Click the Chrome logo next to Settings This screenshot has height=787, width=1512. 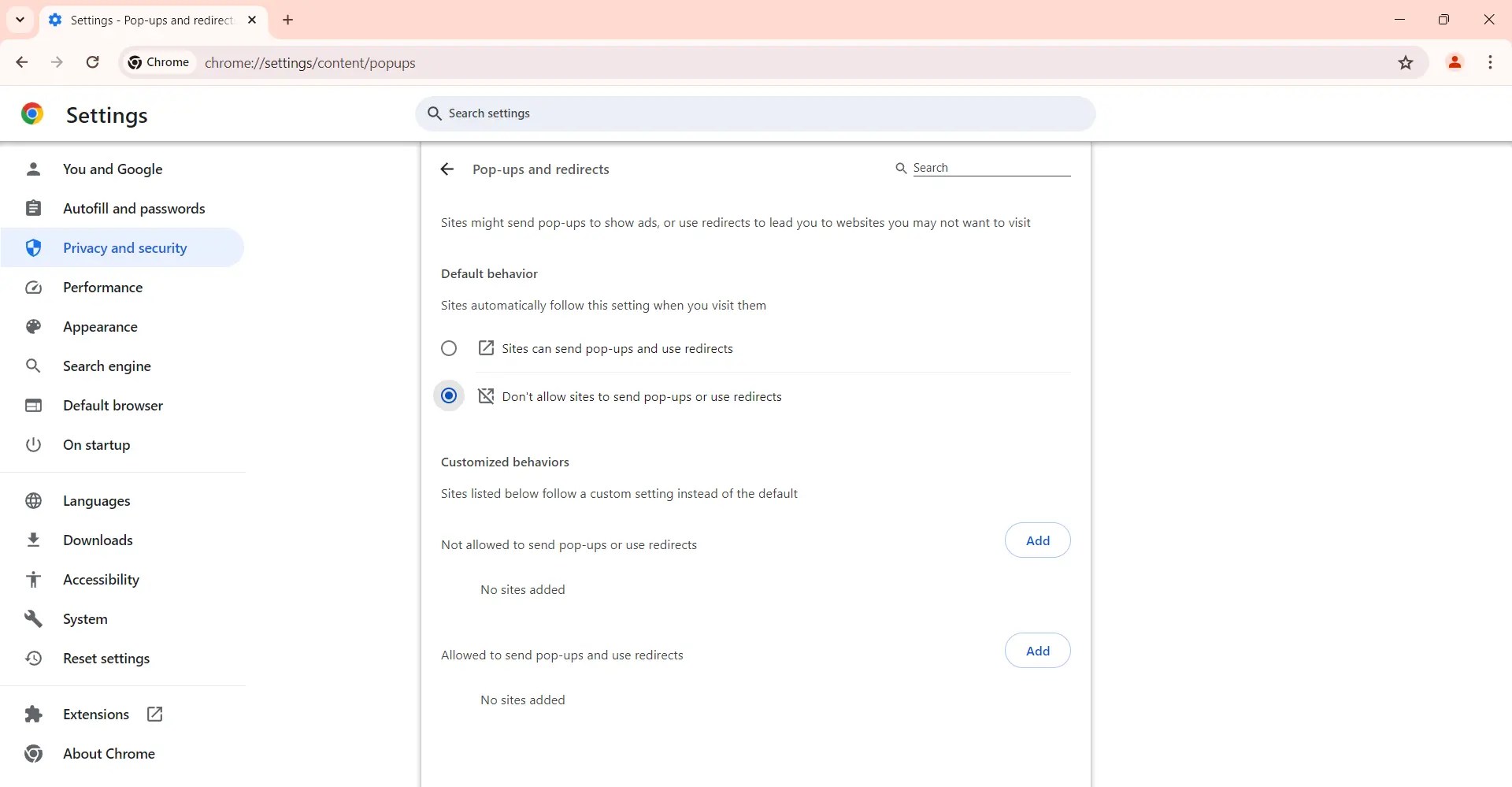(x=32, y=113)
